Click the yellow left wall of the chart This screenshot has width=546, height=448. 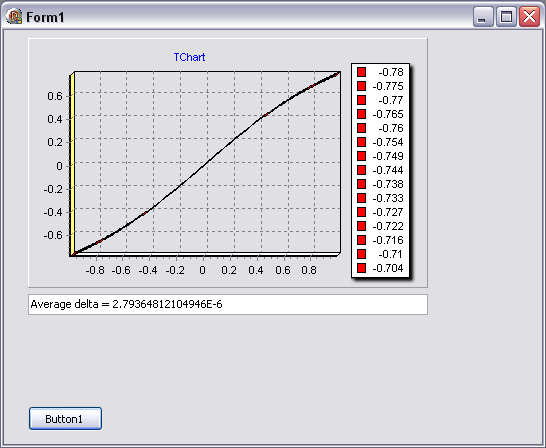point(72,164)
